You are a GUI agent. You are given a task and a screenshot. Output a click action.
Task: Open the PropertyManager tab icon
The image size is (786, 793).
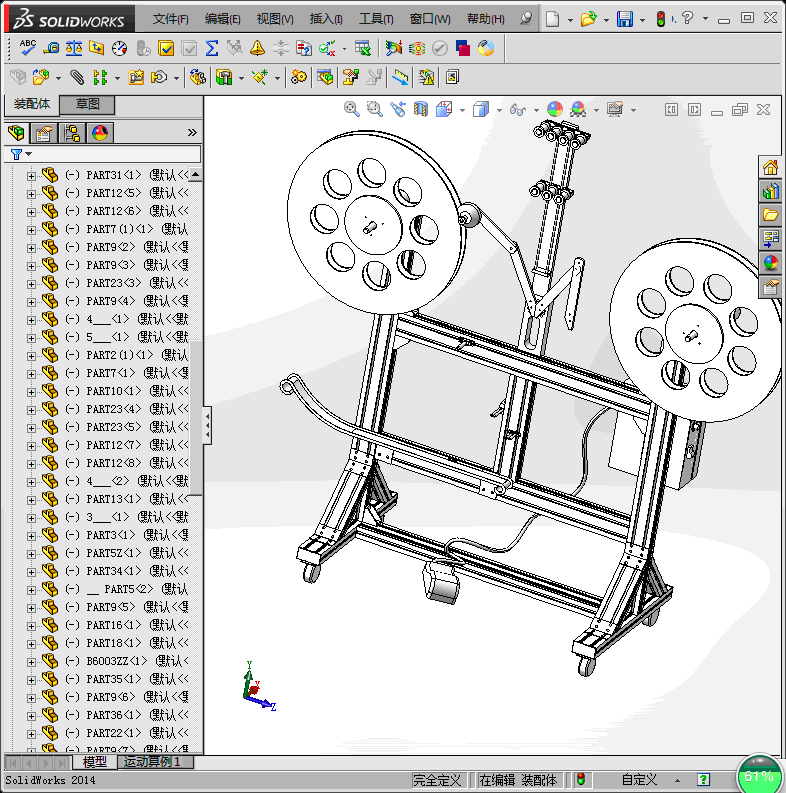point(44,133)
